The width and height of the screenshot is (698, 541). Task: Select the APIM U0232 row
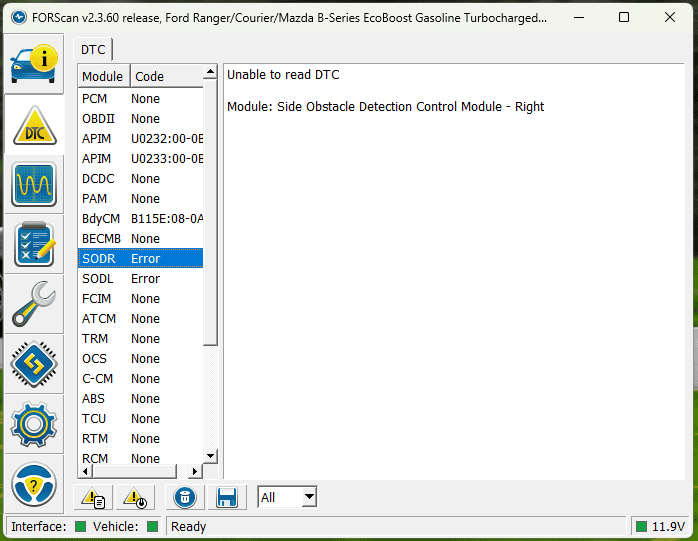tap(141, 138)
